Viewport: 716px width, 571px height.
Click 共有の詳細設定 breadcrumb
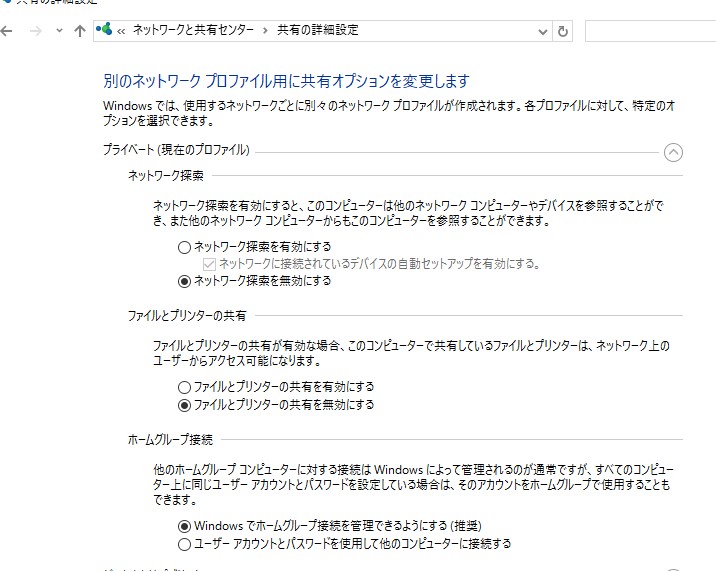tap(318, 30)
